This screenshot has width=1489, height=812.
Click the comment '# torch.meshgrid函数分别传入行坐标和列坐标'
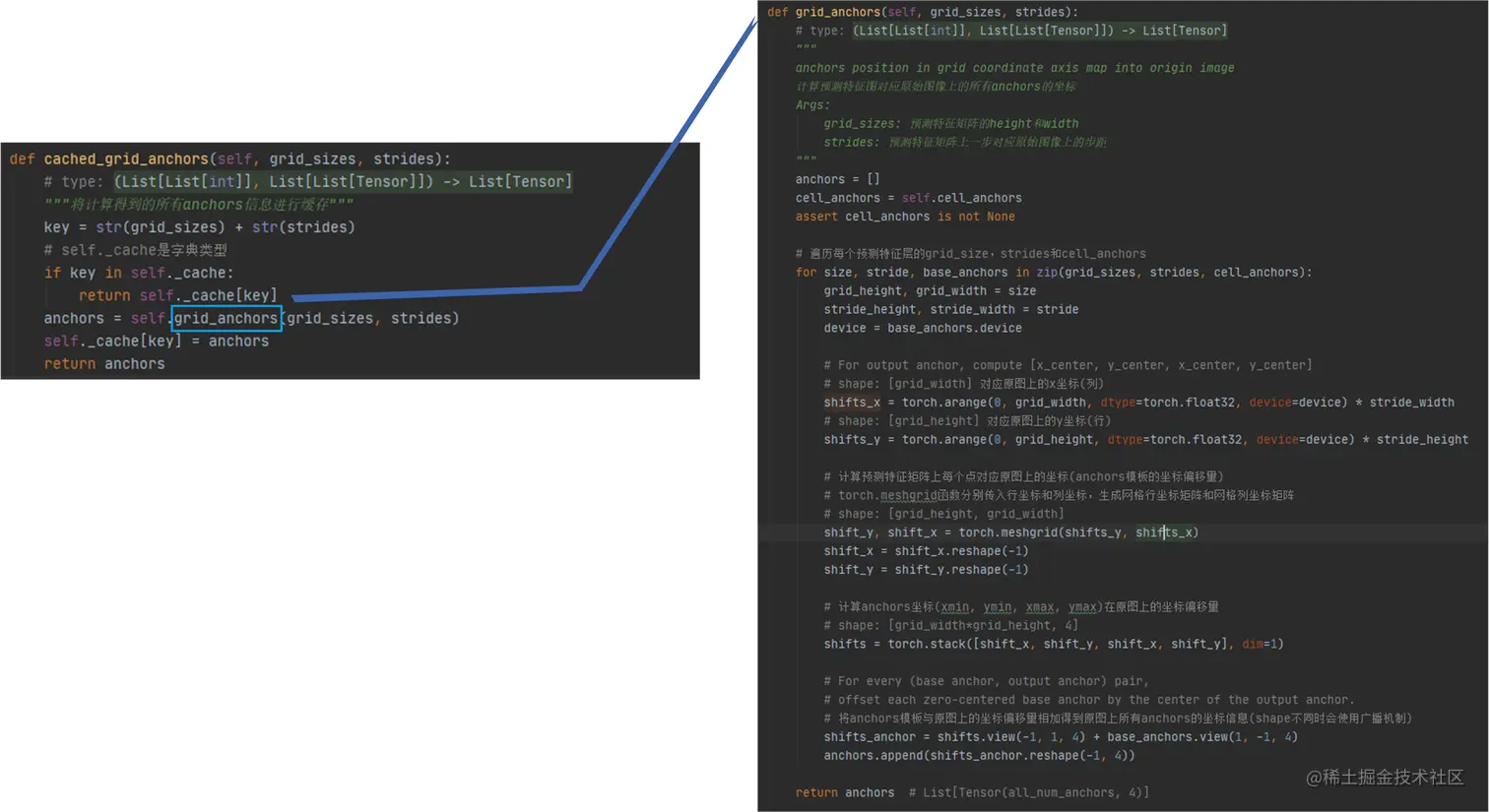[x=1060, y=495]
